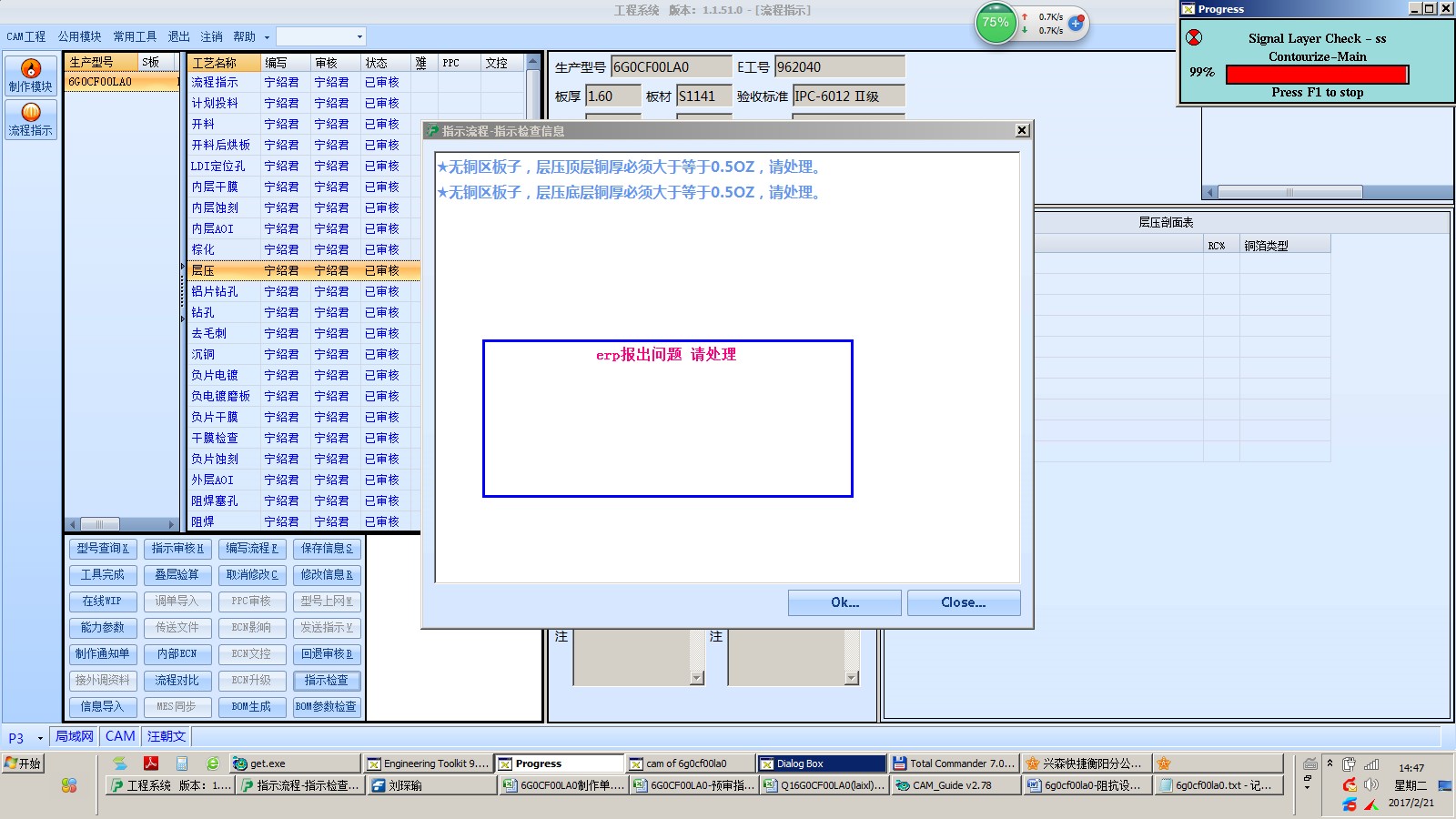The width and height of the screenshot is (1456, 819).
Task: Select the 层压 process row
Action: click(x=304, y=270)
